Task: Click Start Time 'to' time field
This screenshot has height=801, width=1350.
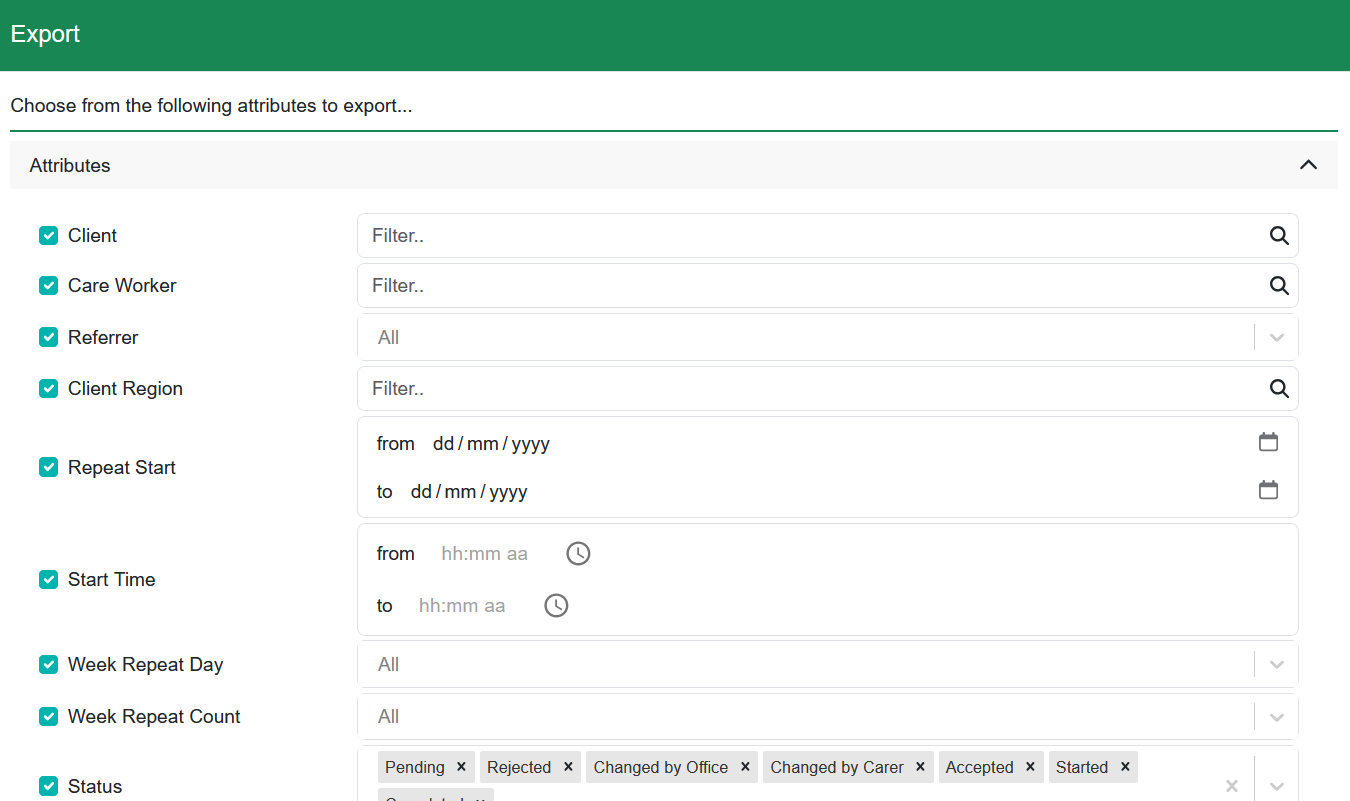Action: click(462, 605)
